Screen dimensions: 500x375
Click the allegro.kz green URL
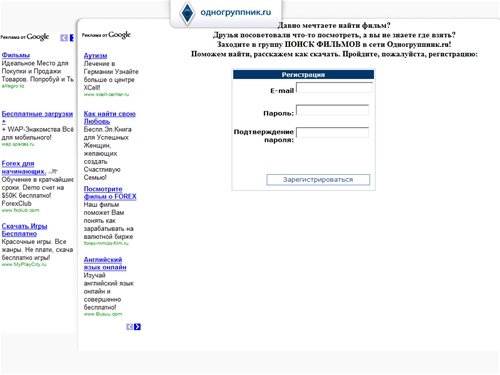coord(13,86)
